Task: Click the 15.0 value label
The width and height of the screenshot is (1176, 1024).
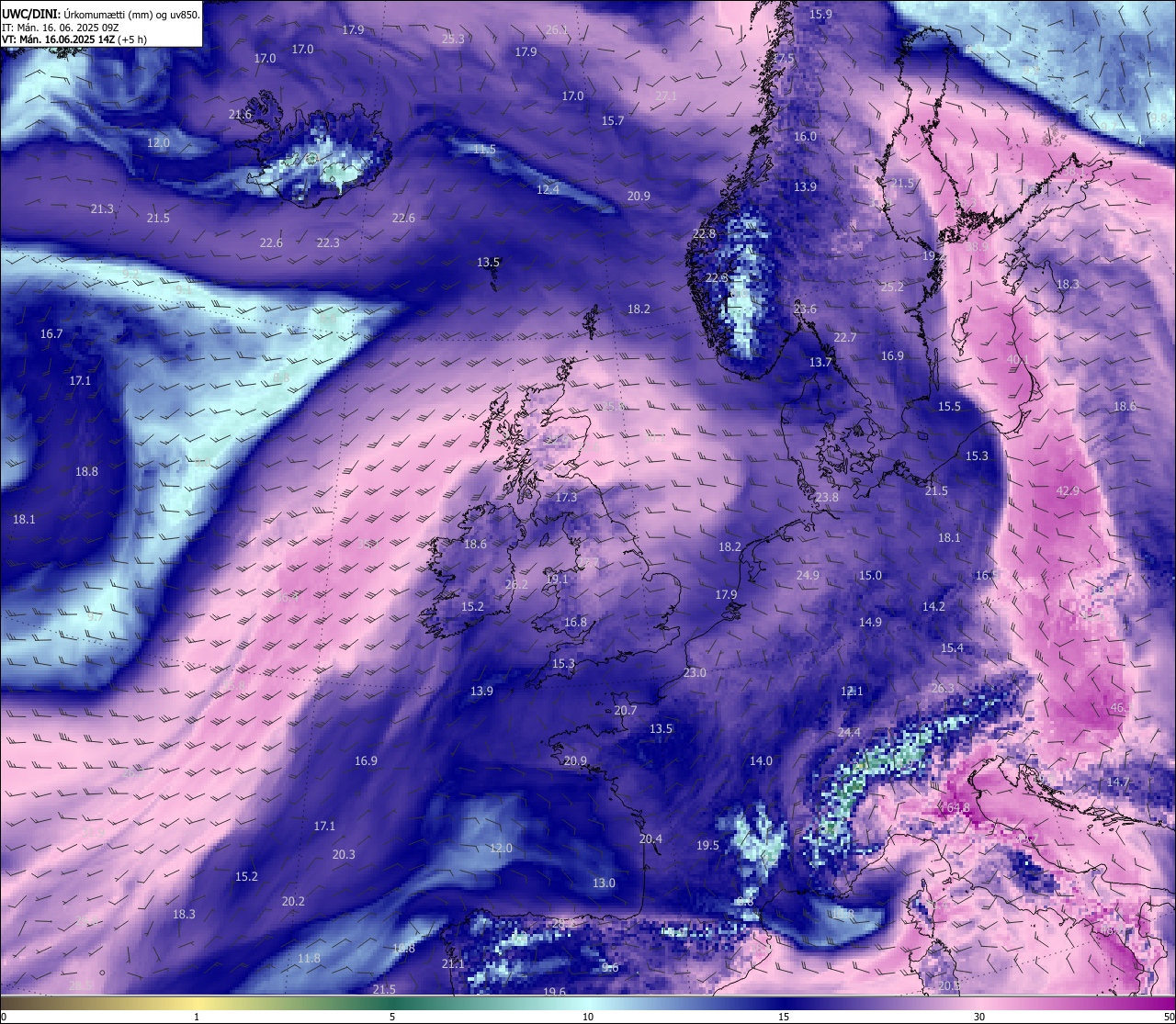Action: [870, 576]
